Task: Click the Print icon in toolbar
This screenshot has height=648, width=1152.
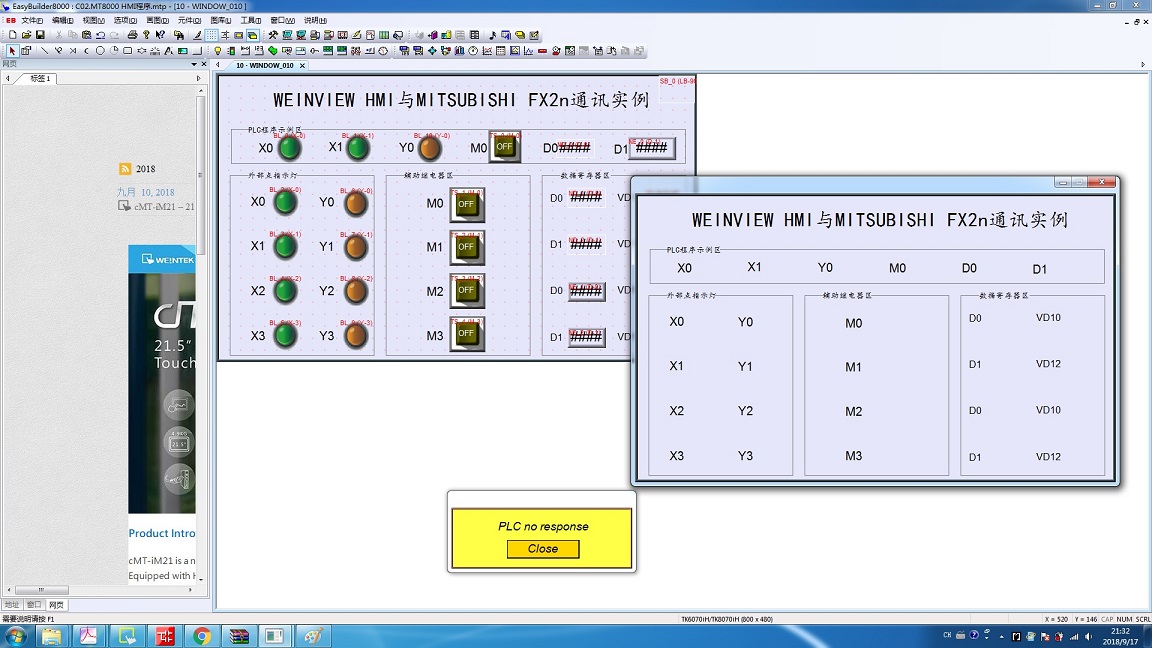Action: tap(131, 35)
